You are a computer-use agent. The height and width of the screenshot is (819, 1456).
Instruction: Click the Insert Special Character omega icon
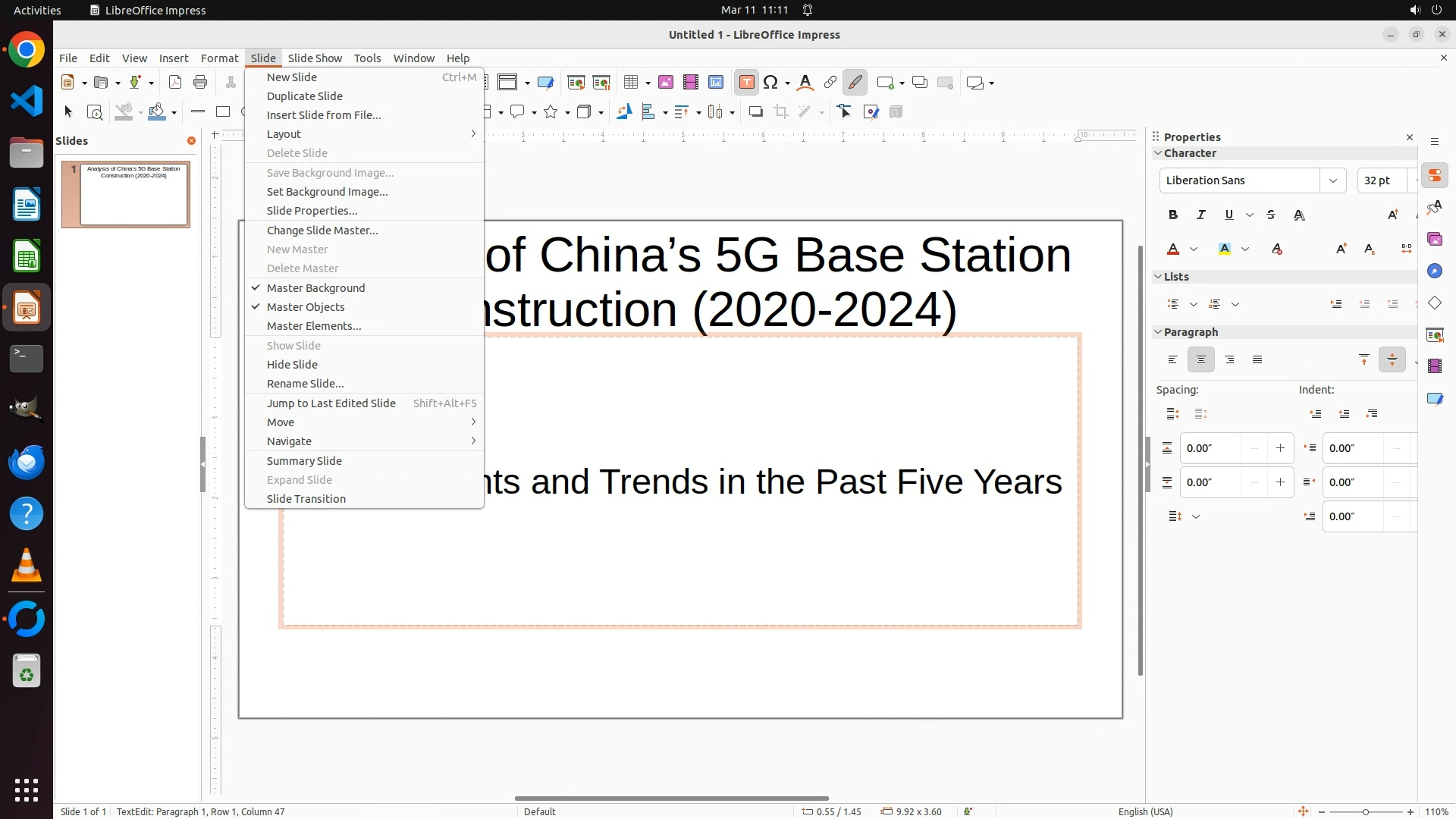pos(771,83)
